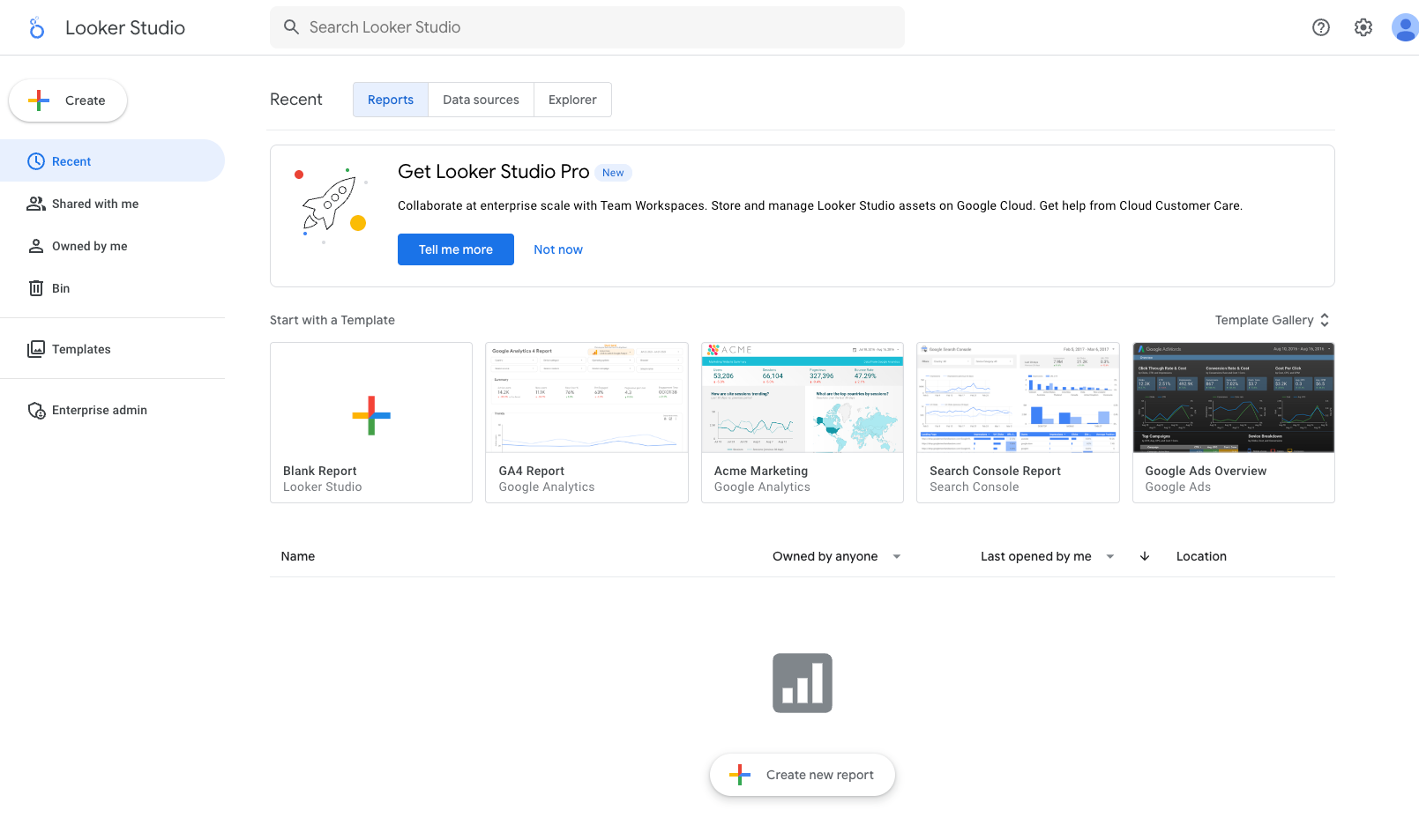Click Create new report button

click(803, 775)
